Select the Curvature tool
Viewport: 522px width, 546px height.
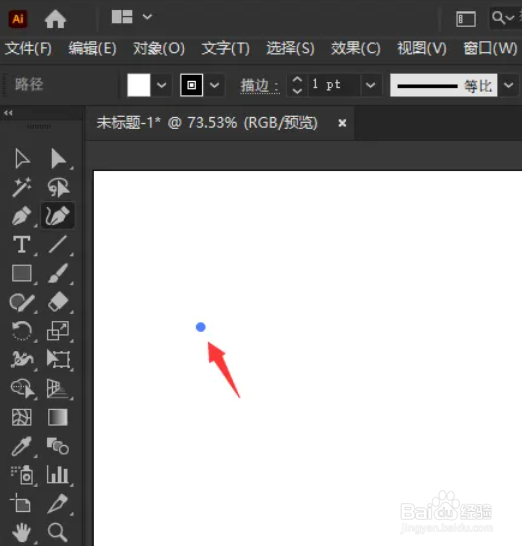[58, 215]
